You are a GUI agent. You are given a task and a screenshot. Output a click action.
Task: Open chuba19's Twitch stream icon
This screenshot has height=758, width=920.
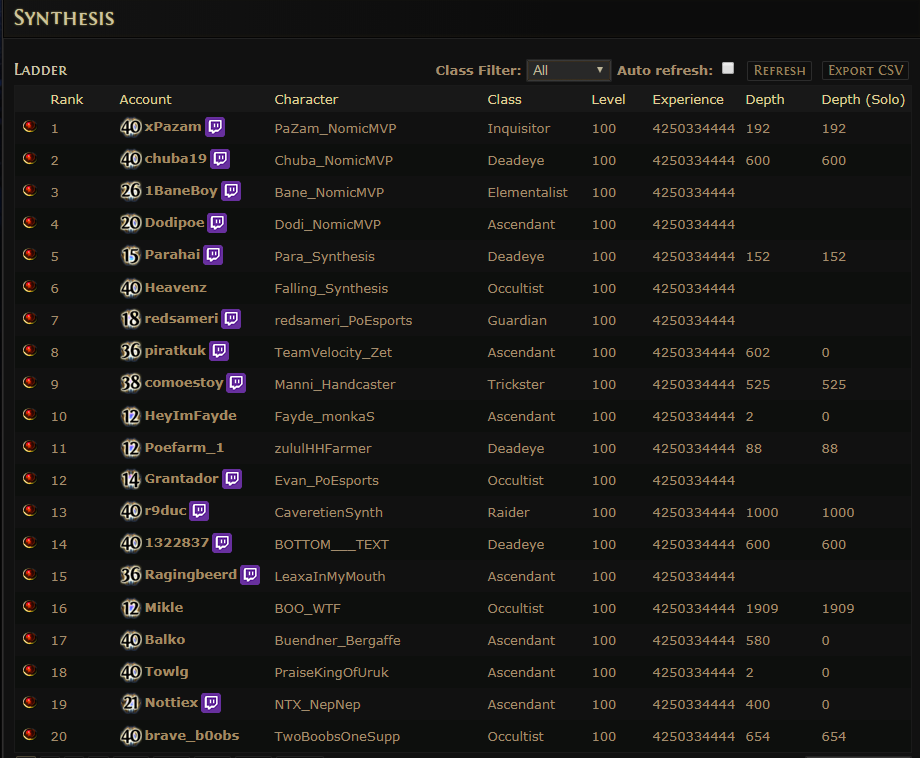(220, 158)
